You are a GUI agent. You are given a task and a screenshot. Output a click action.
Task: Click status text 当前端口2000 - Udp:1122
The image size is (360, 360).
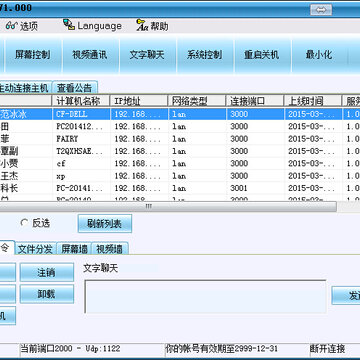70,349
